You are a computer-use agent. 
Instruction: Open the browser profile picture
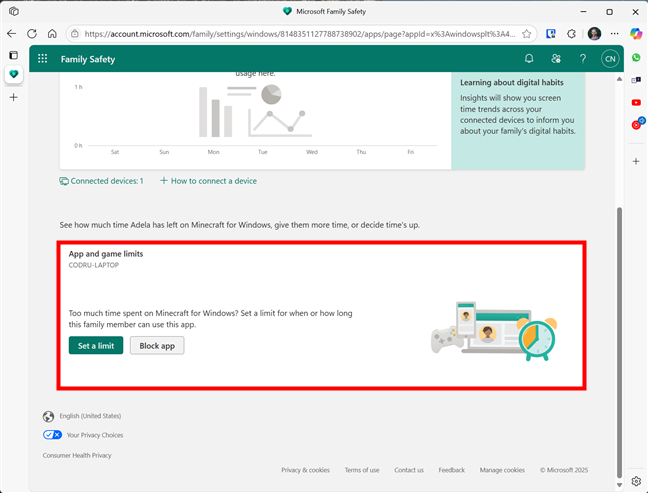594,34
